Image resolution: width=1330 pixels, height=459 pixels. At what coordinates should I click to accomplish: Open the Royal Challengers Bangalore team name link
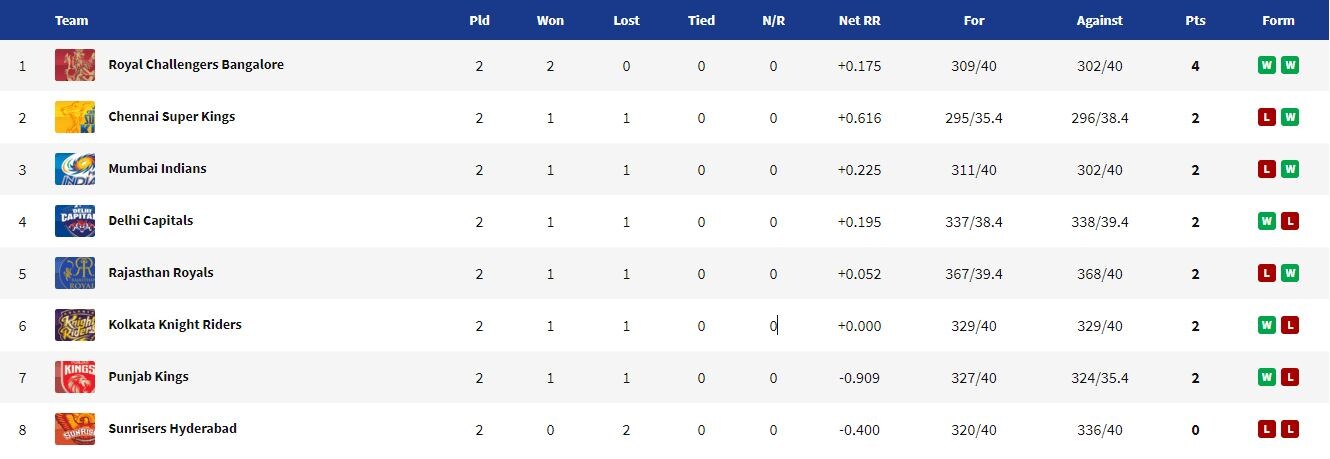coord(196,65)
